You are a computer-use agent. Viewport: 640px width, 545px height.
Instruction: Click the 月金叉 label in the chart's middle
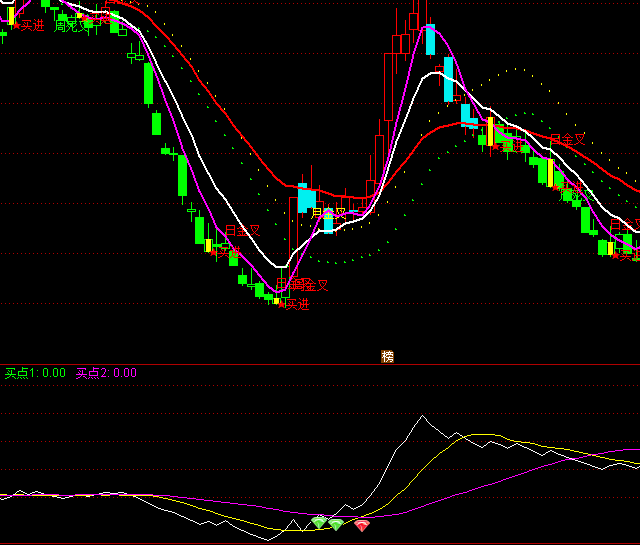tap(328, 213)
